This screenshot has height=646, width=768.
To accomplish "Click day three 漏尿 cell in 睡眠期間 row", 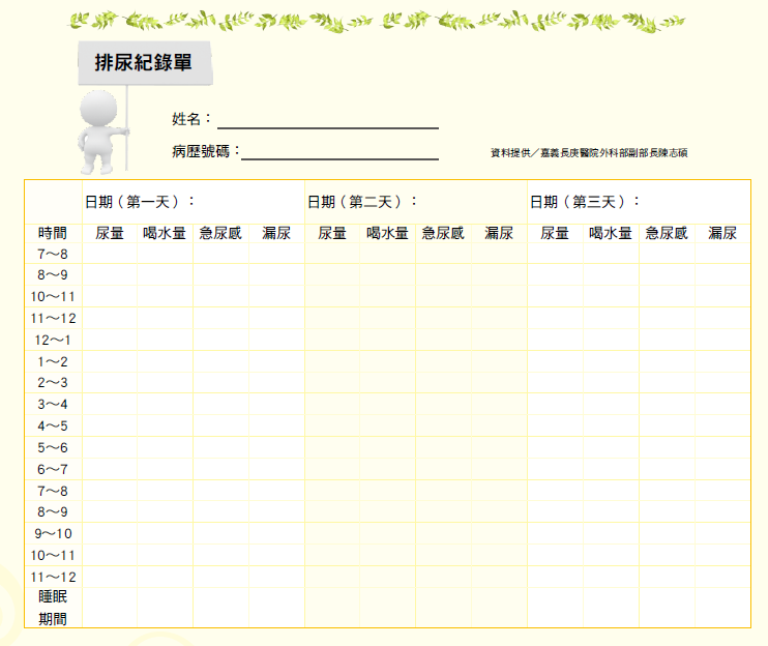I will (x=723, y=608).
